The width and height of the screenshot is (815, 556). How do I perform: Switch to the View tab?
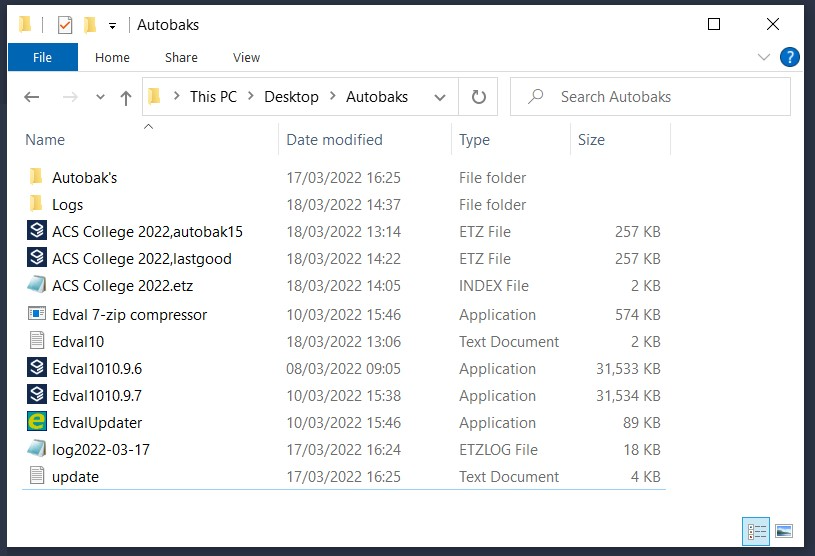click(x=246, y=57)
